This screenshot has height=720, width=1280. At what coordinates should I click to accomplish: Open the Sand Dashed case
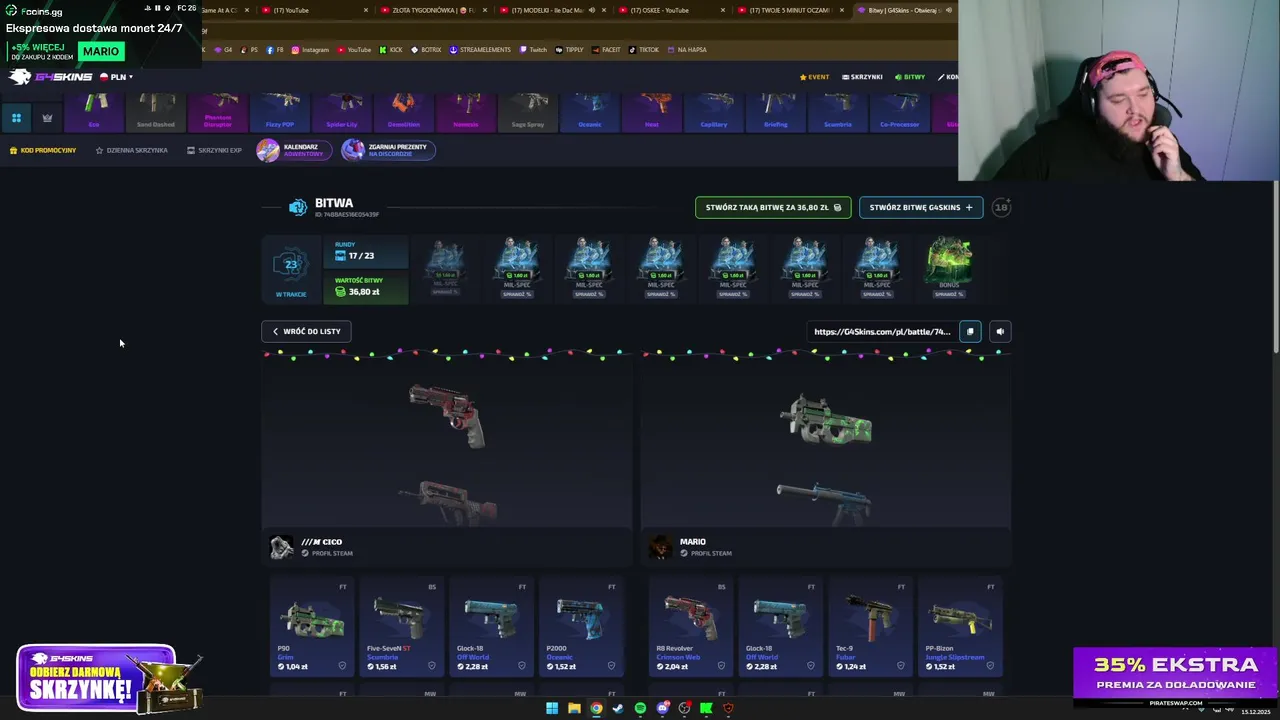[x=156, y=111]
